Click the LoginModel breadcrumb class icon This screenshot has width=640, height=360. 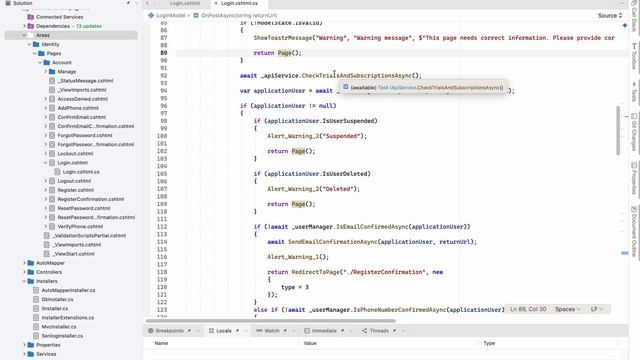pyautogui.click(x=151, y=16)
